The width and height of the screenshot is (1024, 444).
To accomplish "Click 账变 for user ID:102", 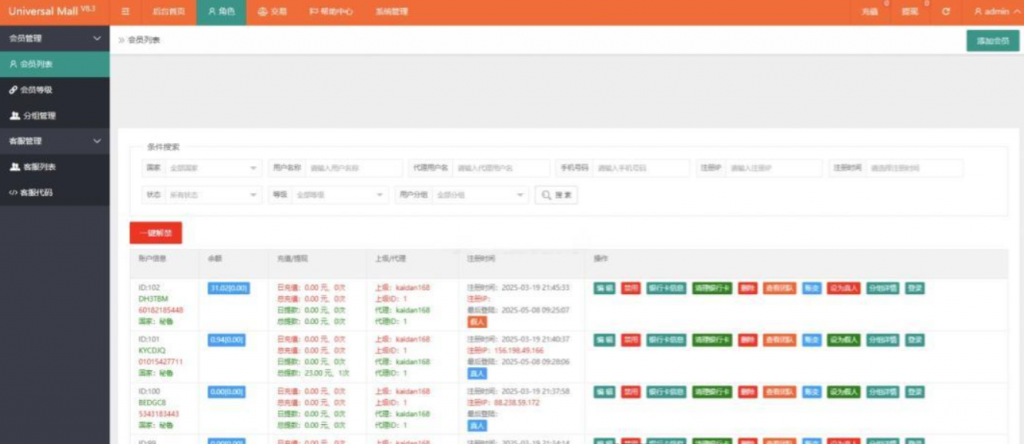I will (x=811, y=288).
